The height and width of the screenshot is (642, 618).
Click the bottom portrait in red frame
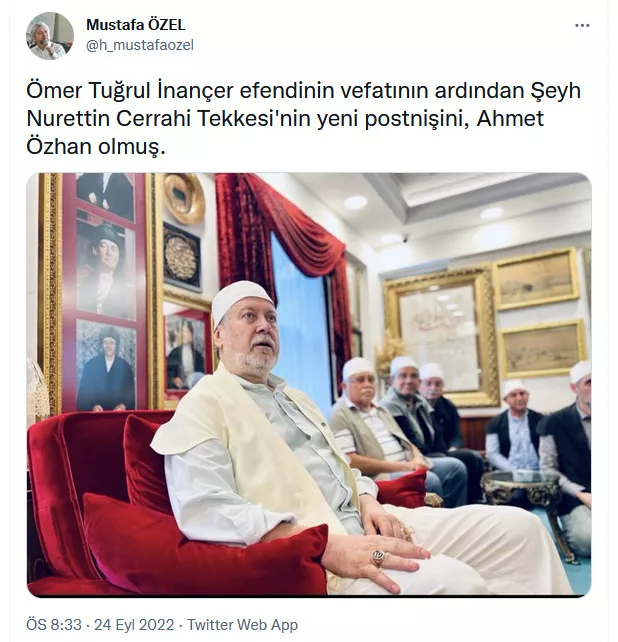(x=106, y=366)
